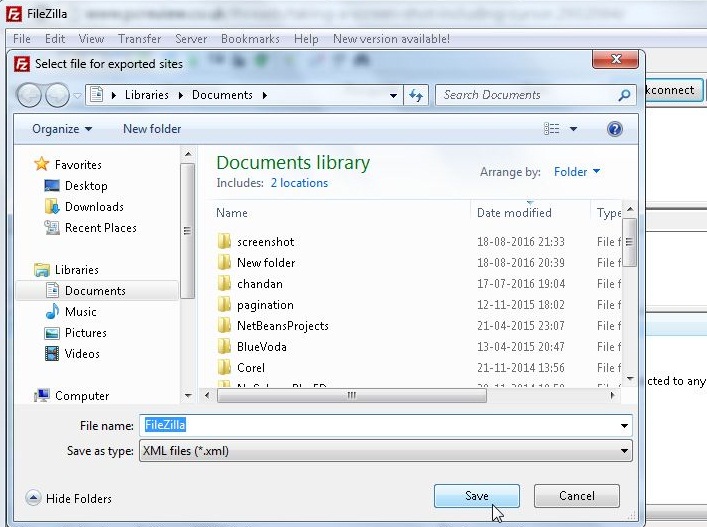Click the refresh arrows icon beside address bar

pyautogui.click(x=416, y=95)
